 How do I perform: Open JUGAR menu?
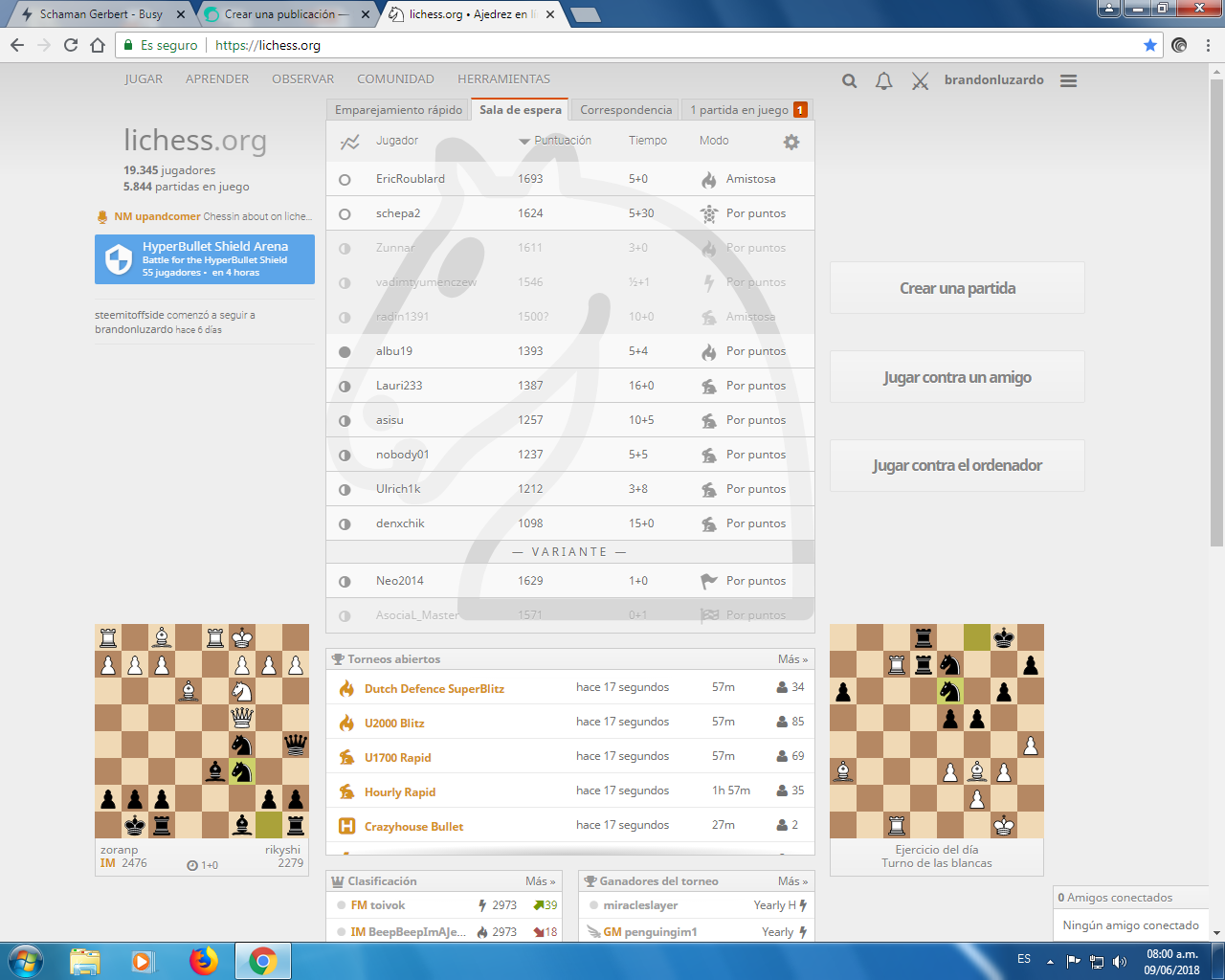144,79
